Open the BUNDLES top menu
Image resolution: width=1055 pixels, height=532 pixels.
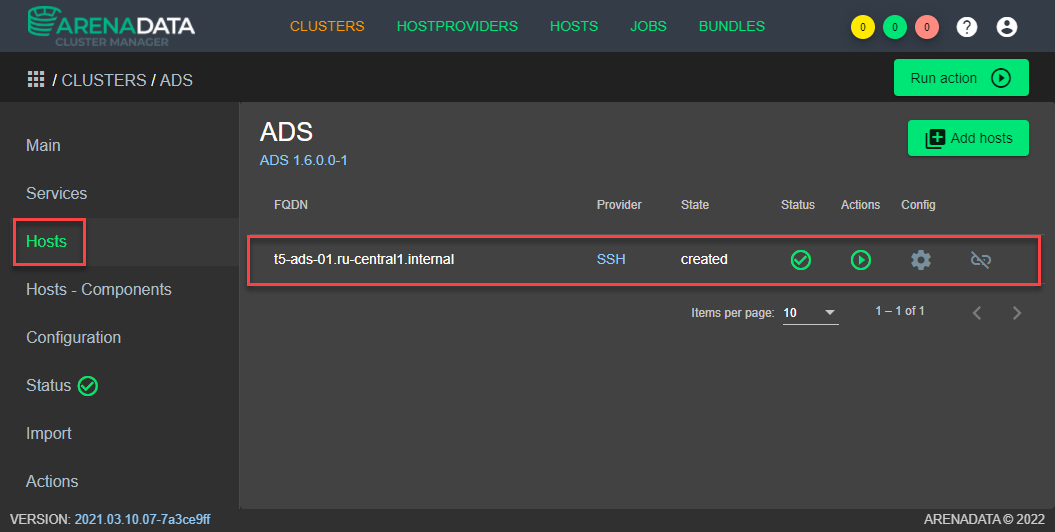click(x=731, y=27)
